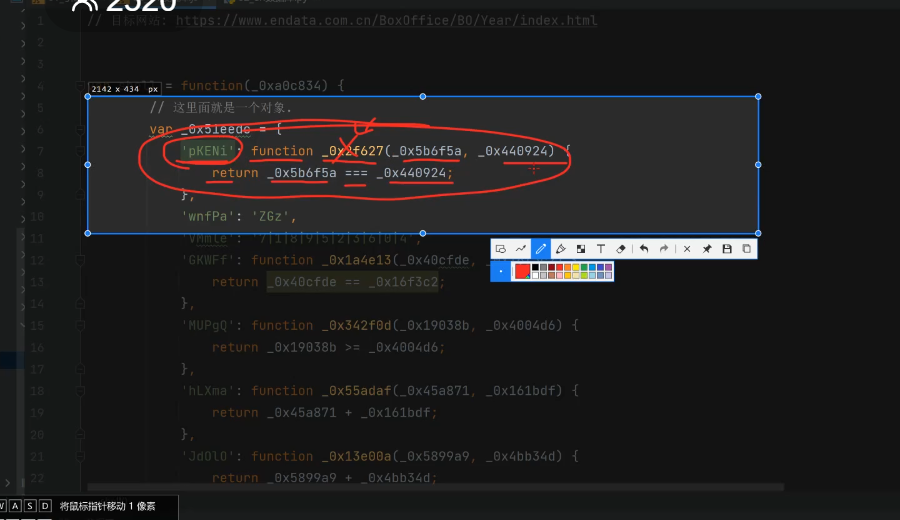Copy the screenshot to clipboard

747,249
